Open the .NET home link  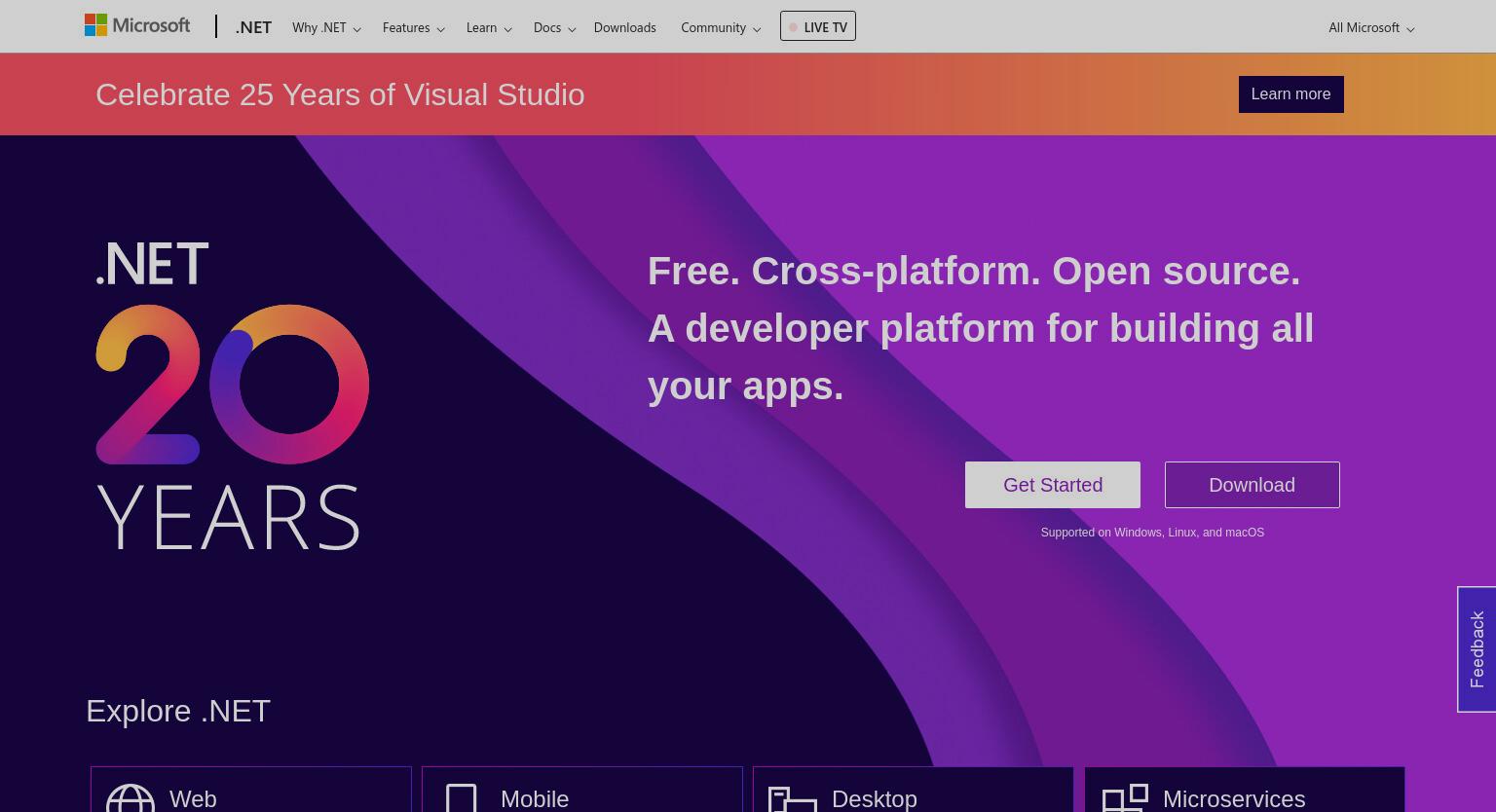253,27
